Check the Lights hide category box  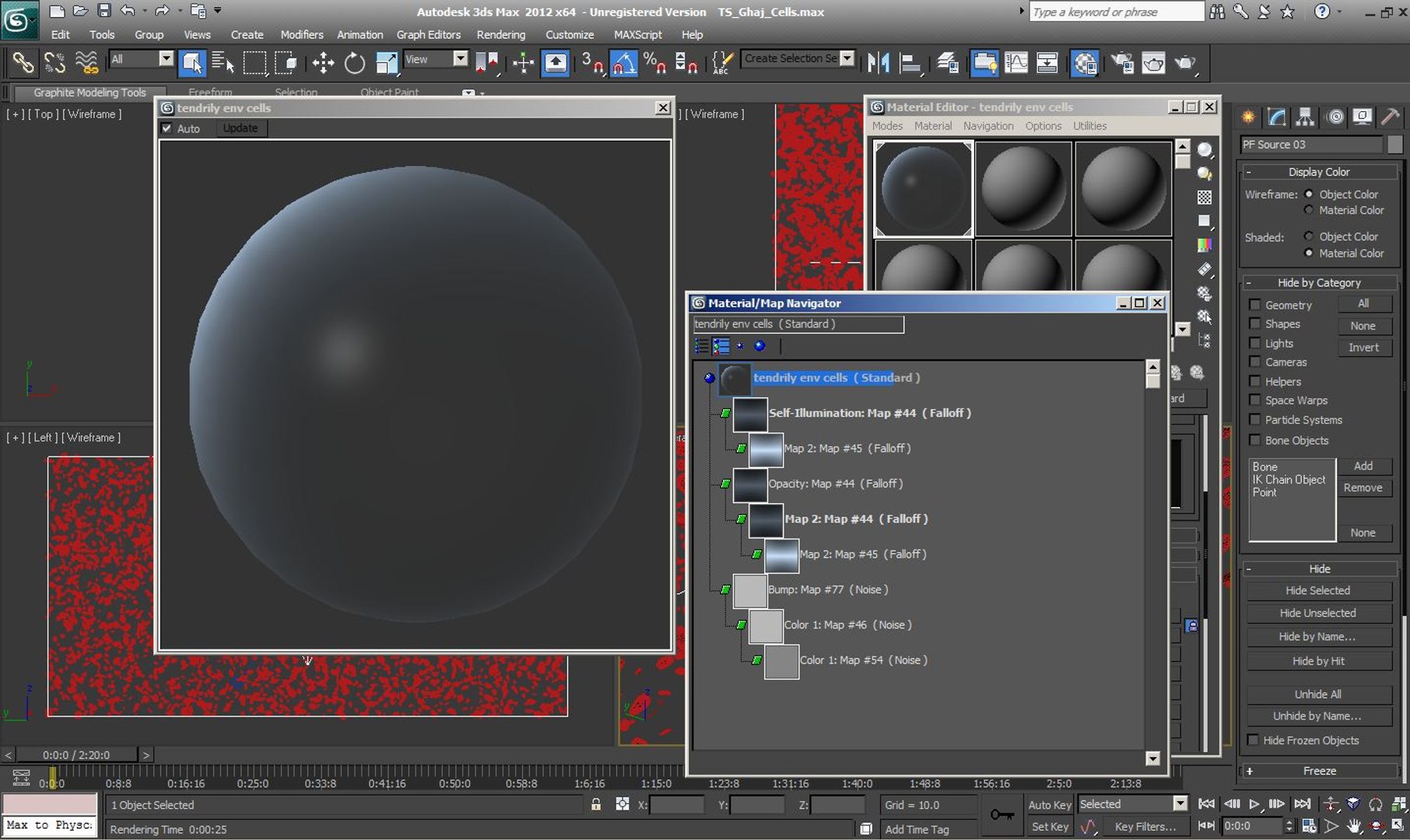(x=1254, y=343)
